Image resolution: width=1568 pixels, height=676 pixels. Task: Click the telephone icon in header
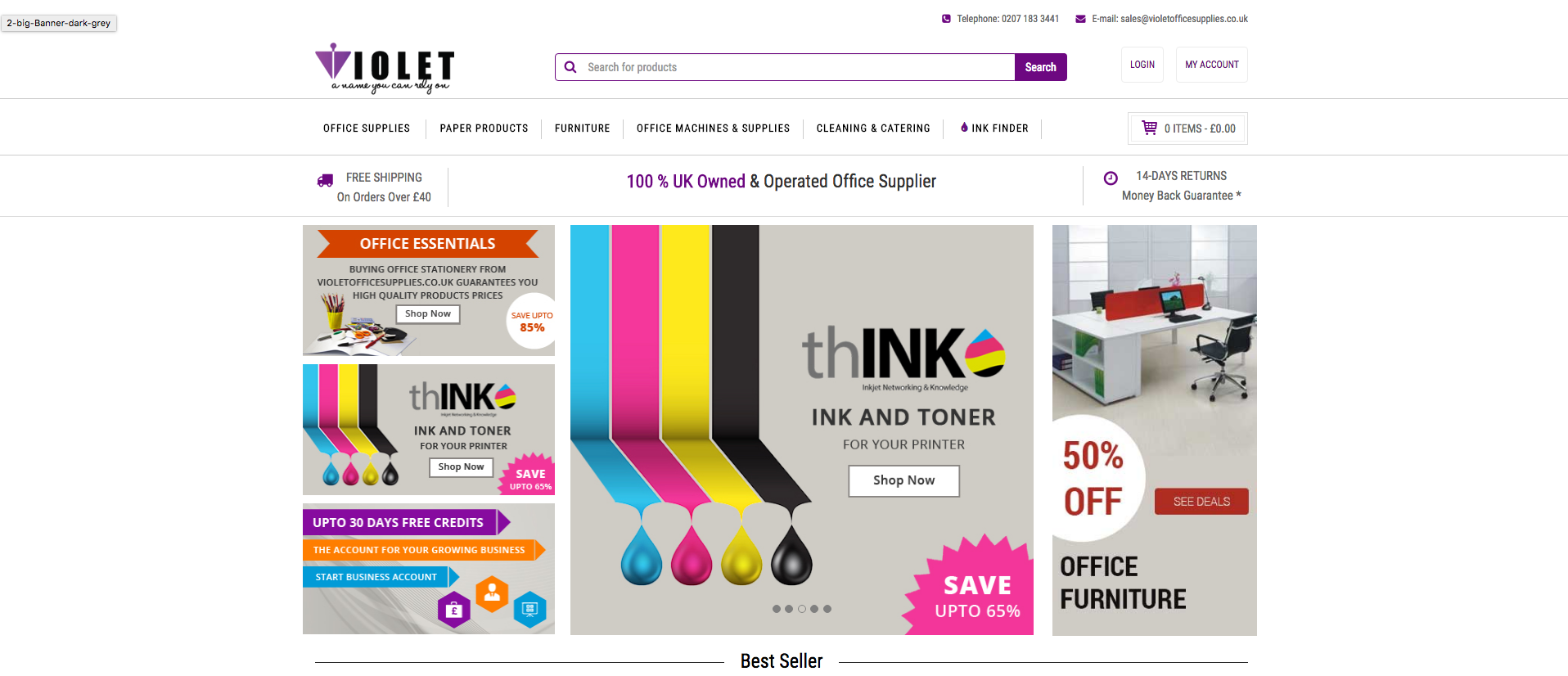pos(946,19)
